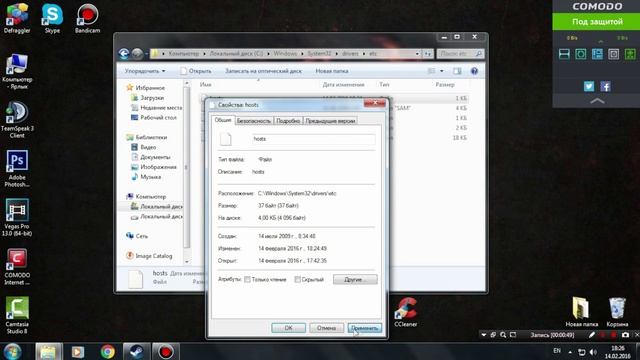Click the Под защитой COMODO status
The height and width of the screenshot is (360, 640).
[597, 22]
